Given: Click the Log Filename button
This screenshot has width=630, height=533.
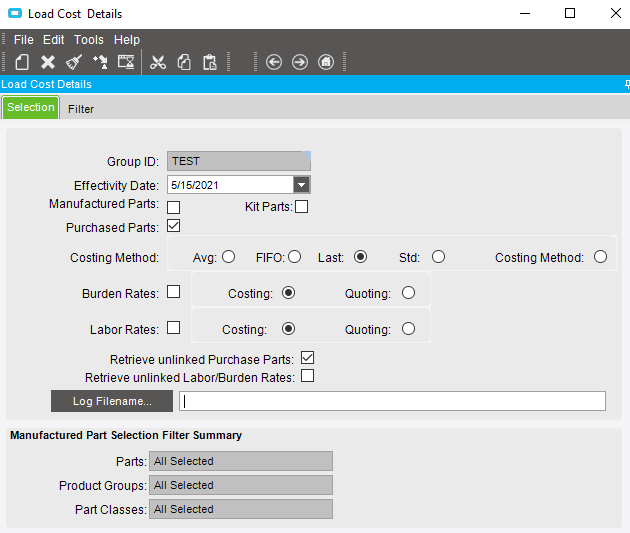Looking at the screenshot, I should coord(112,401).
